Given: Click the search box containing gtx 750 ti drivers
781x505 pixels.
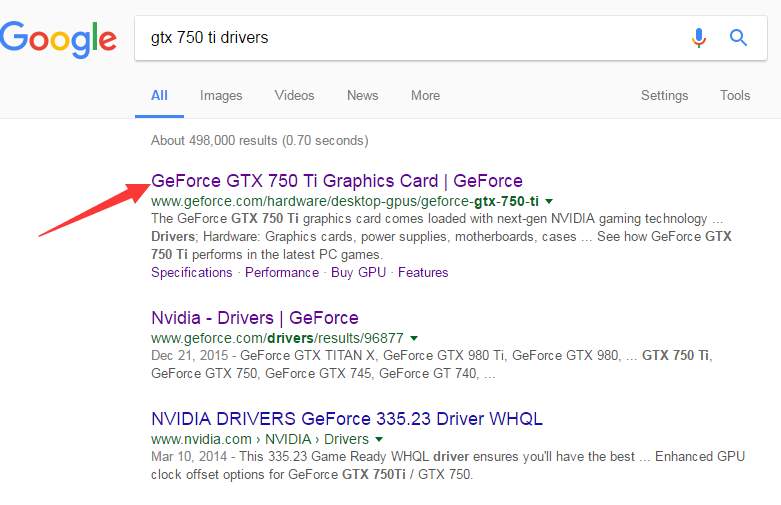Looking at the screenshot, I should click(451, 38).
